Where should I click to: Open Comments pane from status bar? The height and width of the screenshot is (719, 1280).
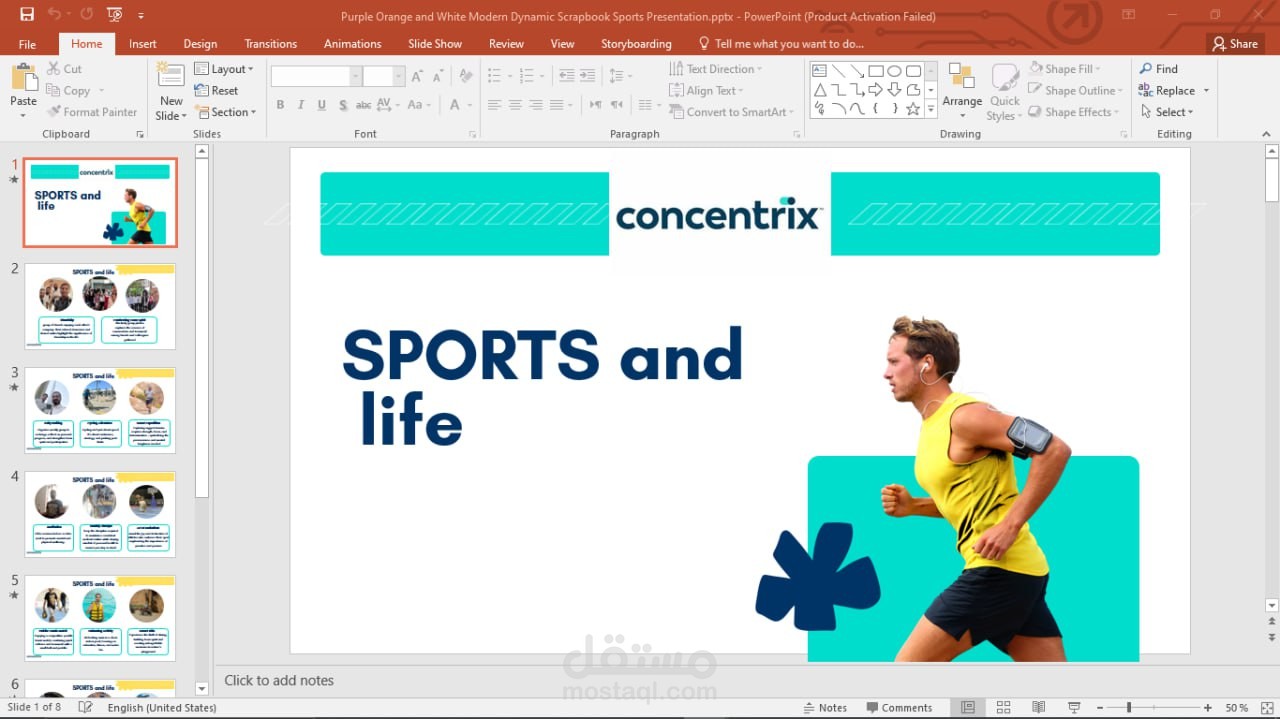[899, 708]
